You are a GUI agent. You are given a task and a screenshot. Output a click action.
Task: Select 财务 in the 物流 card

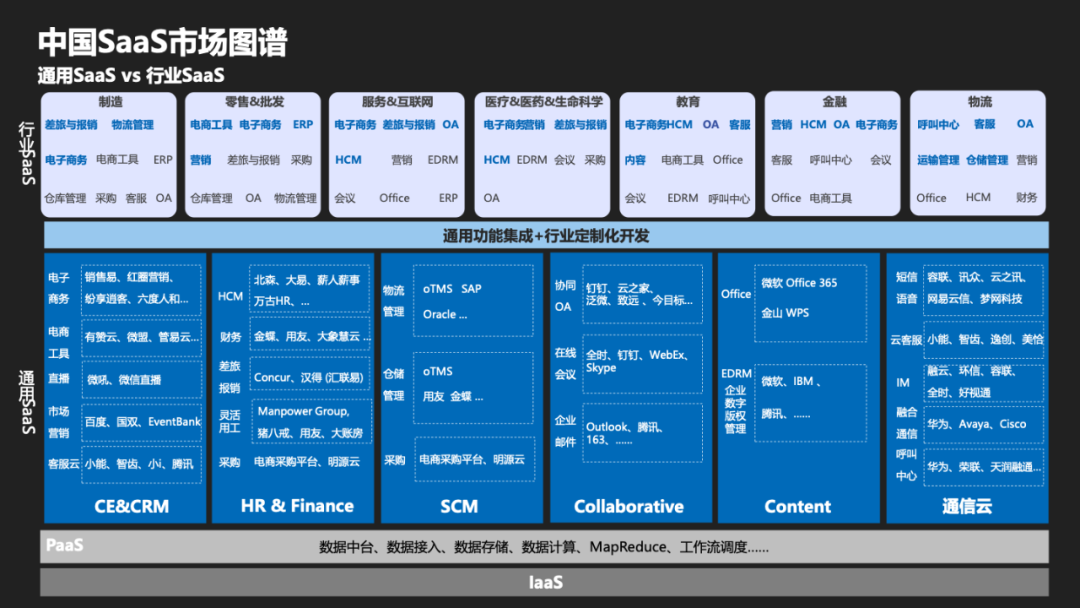tap(1026, 198)
